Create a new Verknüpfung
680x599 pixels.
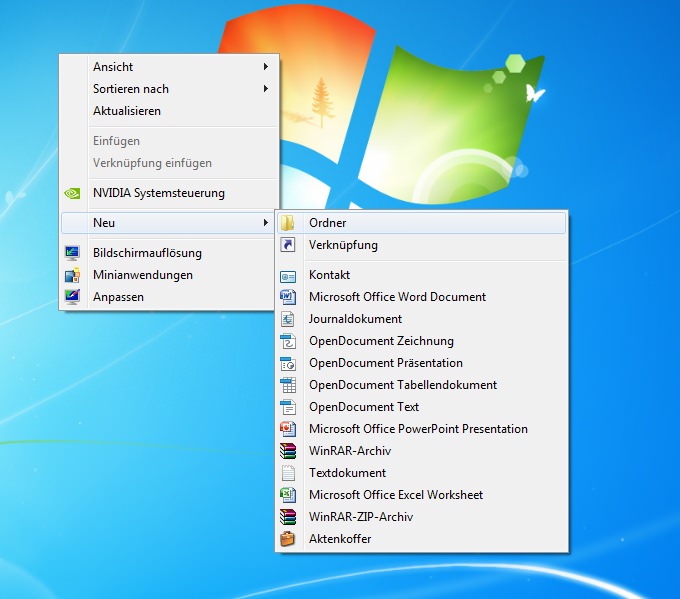[422, 245]
